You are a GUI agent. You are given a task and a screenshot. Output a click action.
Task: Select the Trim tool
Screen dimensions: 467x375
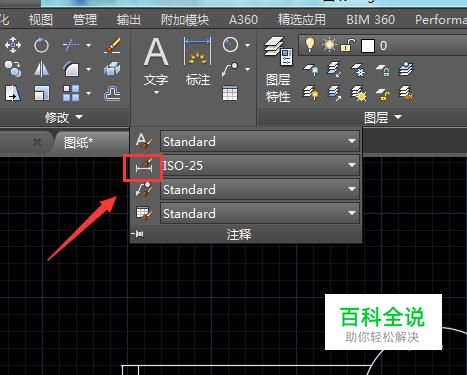pyautogui.click(x=70, y=45)
